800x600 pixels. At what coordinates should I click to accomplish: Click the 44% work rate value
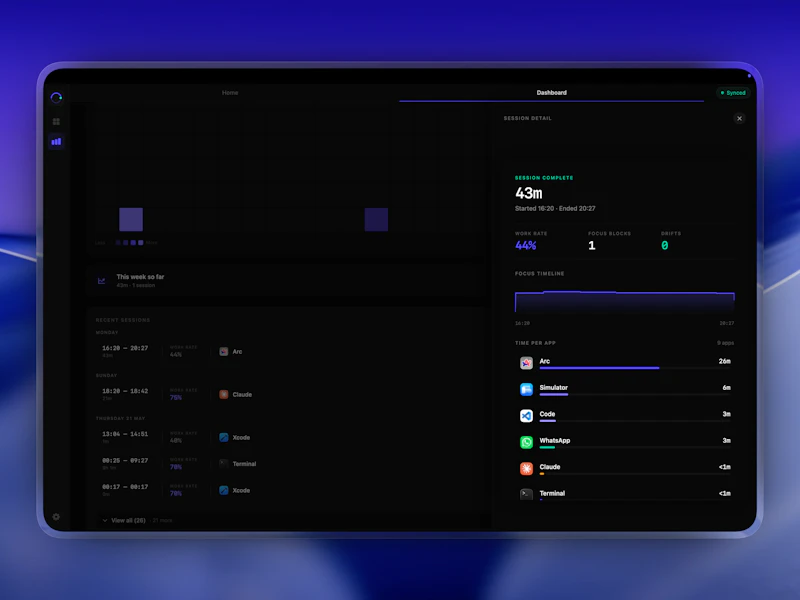(x=526, y=245)
